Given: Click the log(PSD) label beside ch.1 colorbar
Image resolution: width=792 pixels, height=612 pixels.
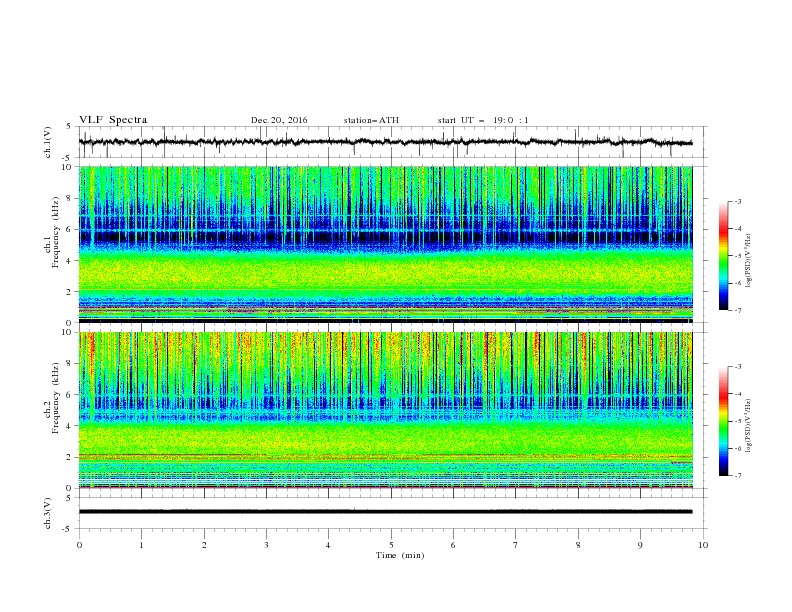Looking at the screenshot, I should 748,261.
